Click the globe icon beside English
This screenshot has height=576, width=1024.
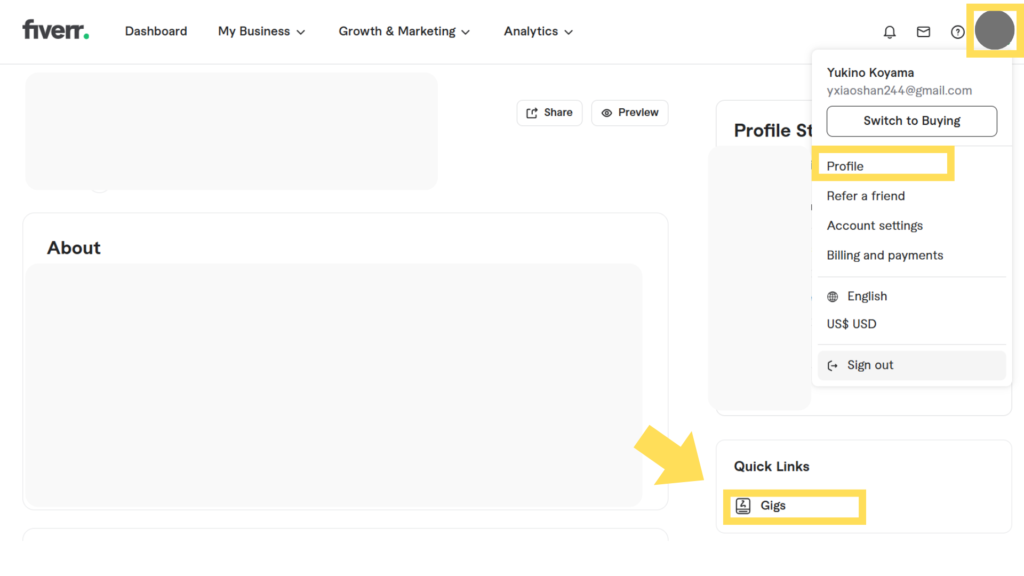pyautogui.click(x=832, y=296)
